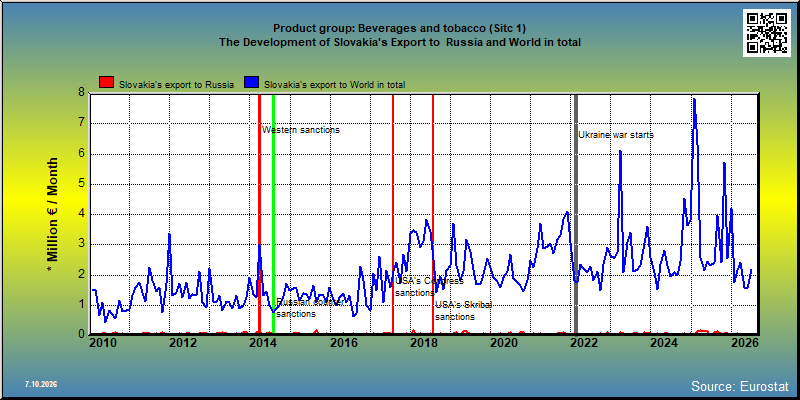This screenshot has height=400, width=800.
Task: Click the y-axis value 5
Action: 81,184
